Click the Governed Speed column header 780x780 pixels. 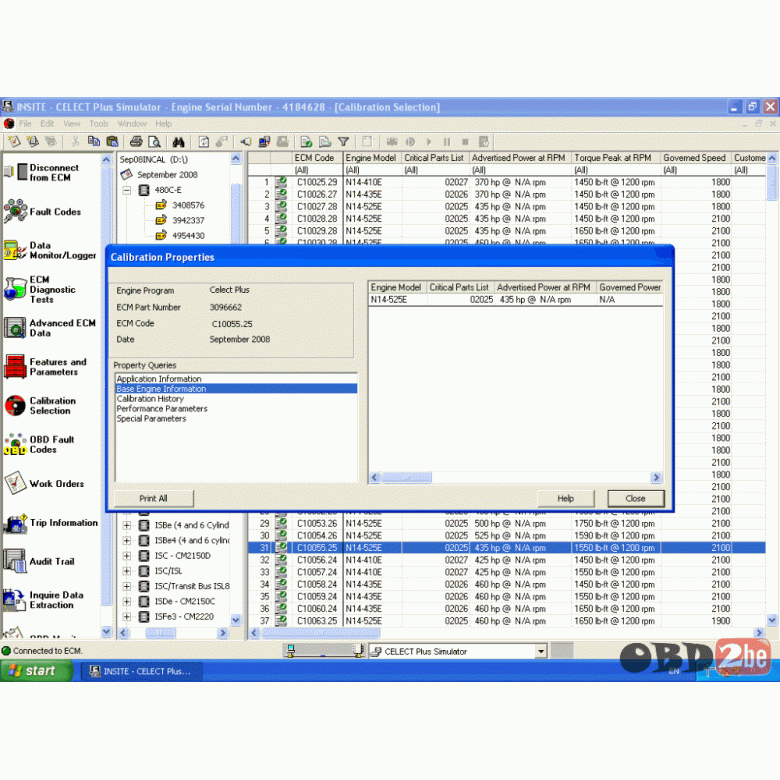(696, 158)
